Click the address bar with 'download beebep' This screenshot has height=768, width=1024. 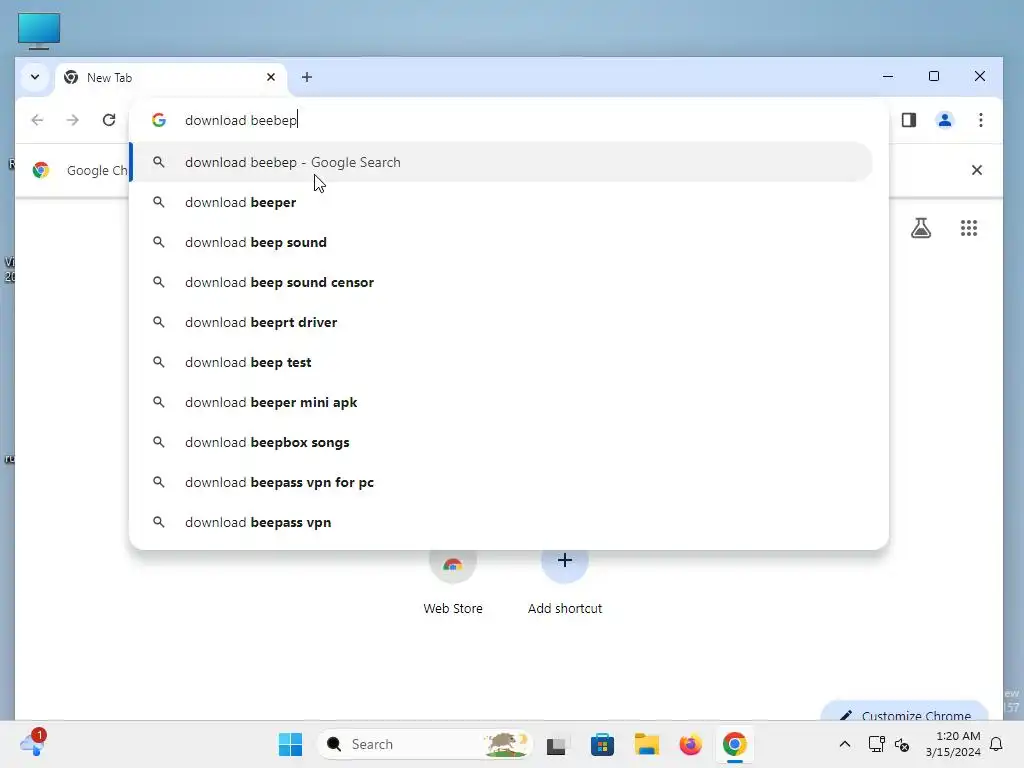click(508, 120)
